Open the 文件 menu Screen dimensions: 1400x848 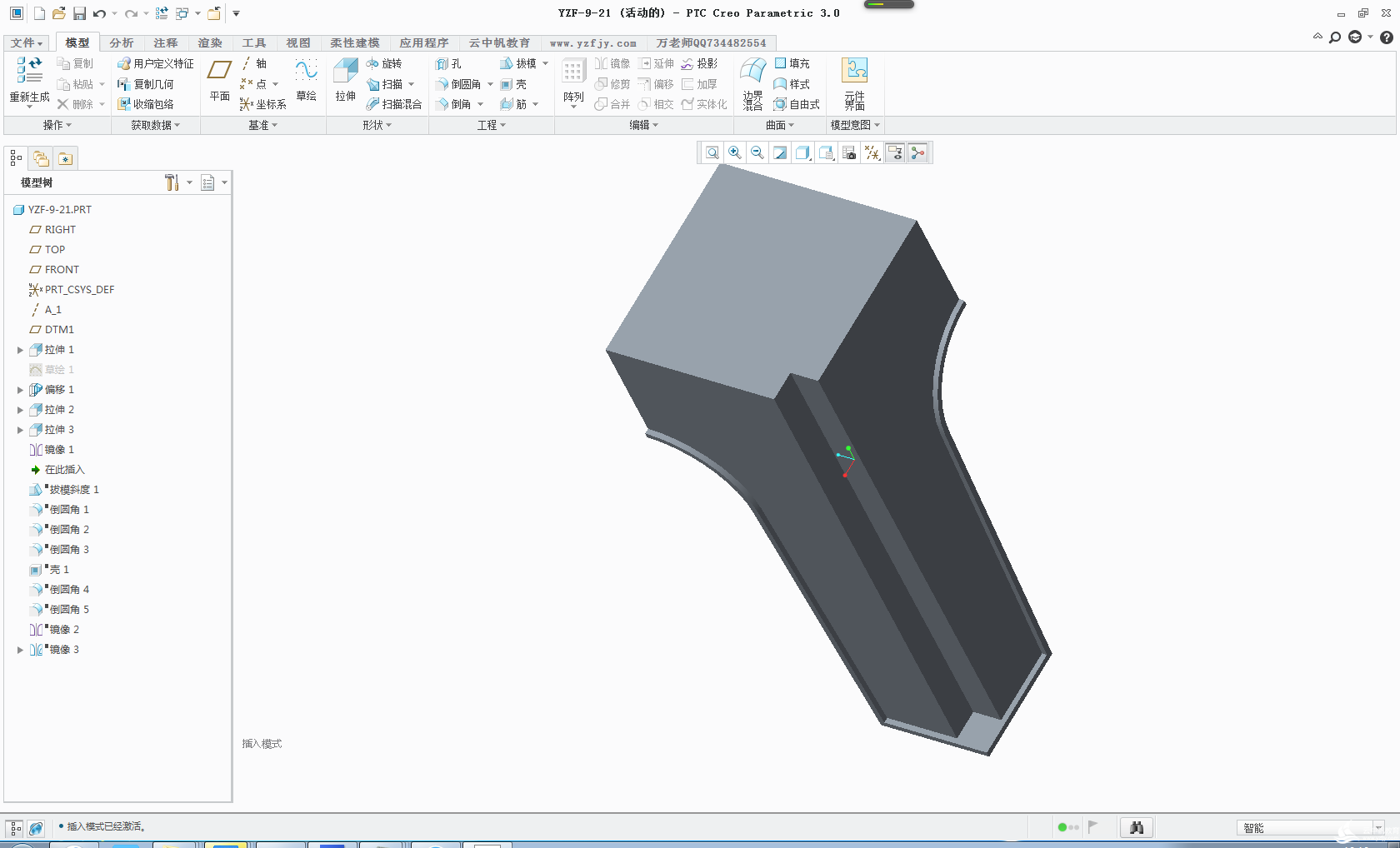[27, 42]
